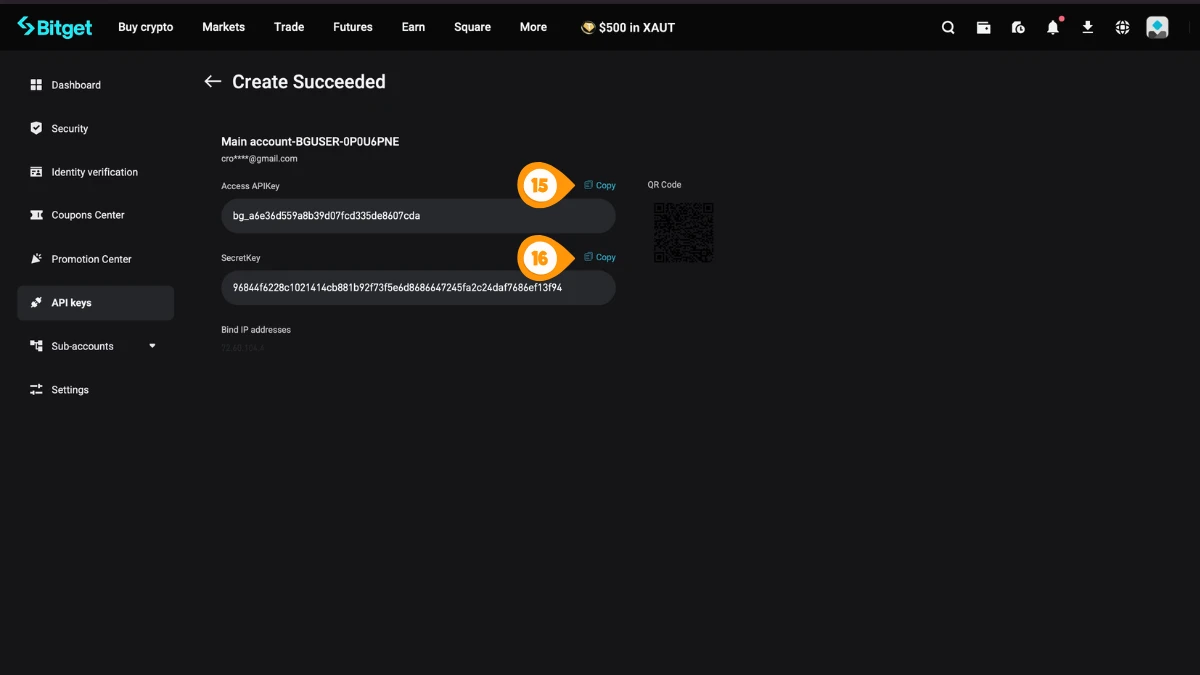Screen dimensions: 1200x675
Task: Open the Trade menu
Action: (289, 27)
